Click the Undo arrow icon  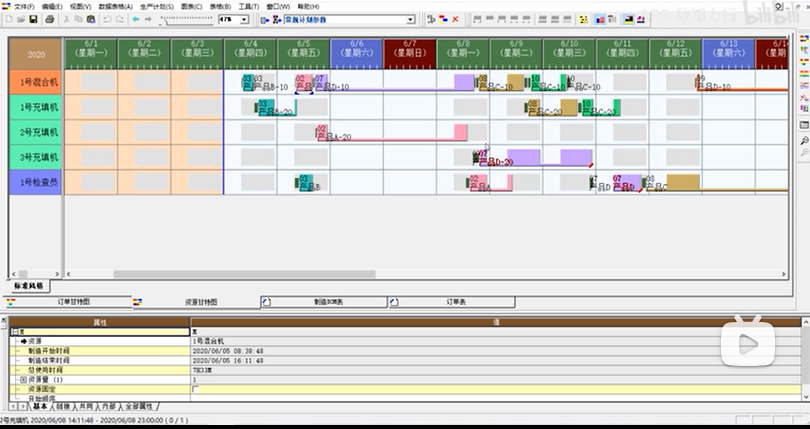[107, 19]
